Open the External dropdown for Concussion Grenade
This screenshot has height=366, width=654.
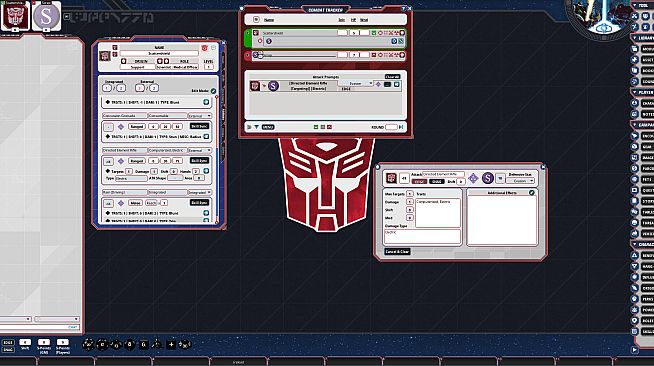[x=200, y=116]
